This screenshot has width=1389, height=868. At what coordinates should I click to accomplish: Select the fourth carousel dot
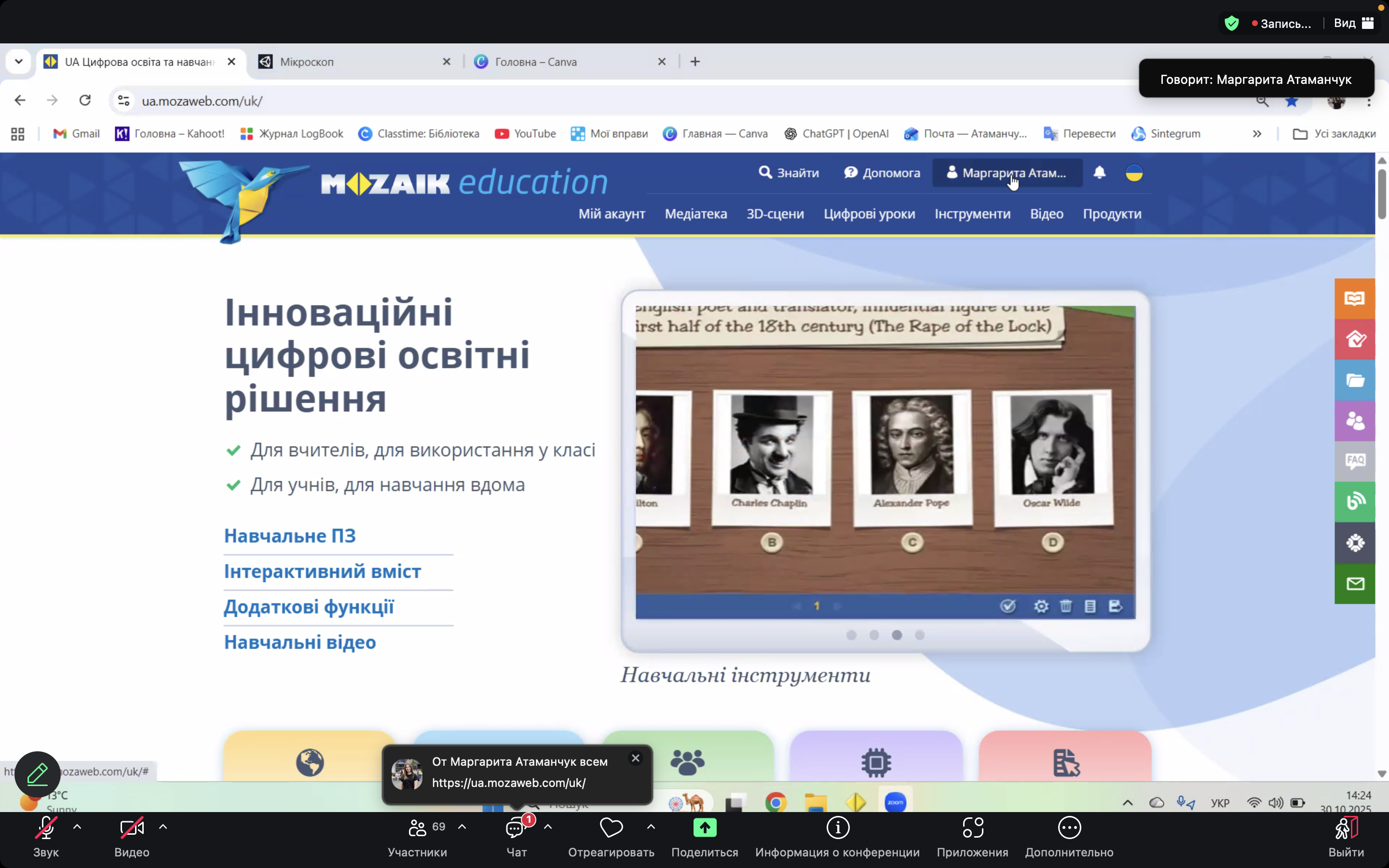click(920, 635)
